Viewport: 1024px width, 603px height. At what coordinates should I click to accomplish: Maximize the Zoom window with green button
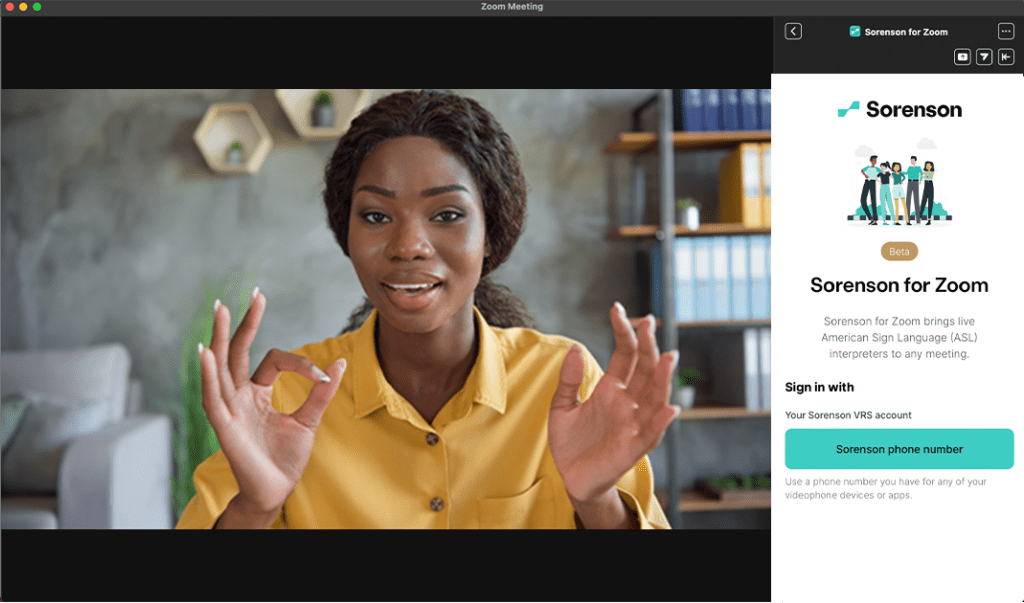tap(37, 7)
